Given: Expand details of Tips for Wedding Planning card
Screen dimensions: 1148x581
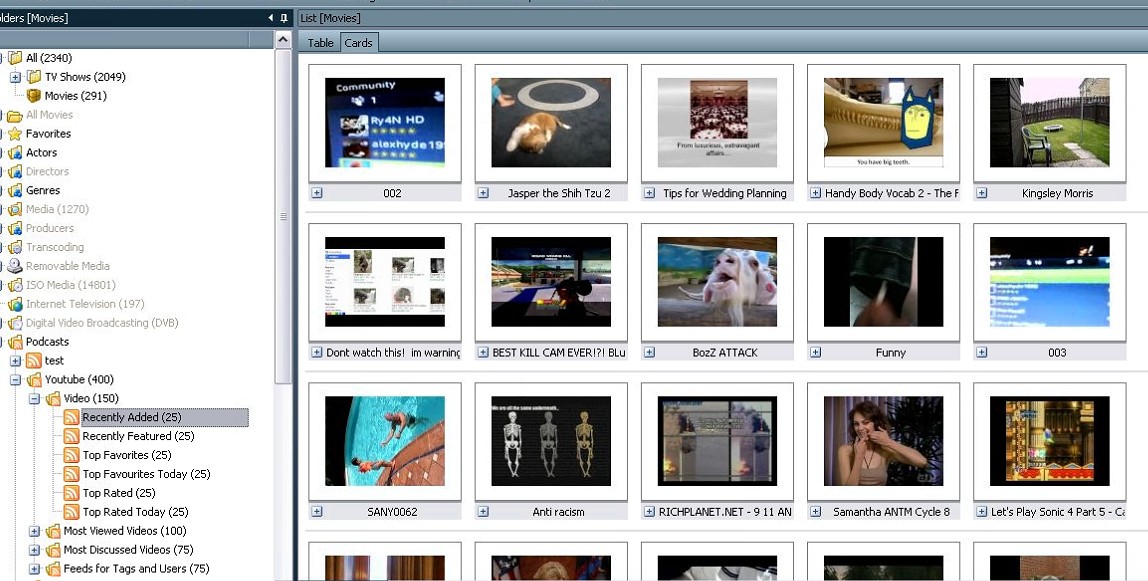Looking at the screenshot, I should [x=649, y=193].
